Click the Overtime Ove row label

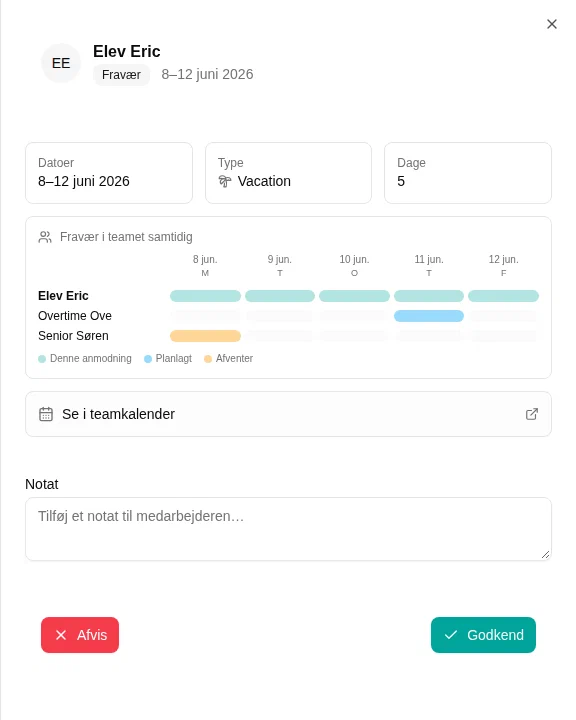click(75, 316)
